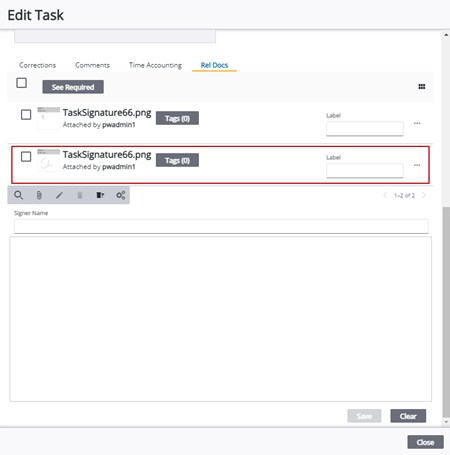Click the vertical scrollbar thumb

pyautogui.click(x=446, y=312)
